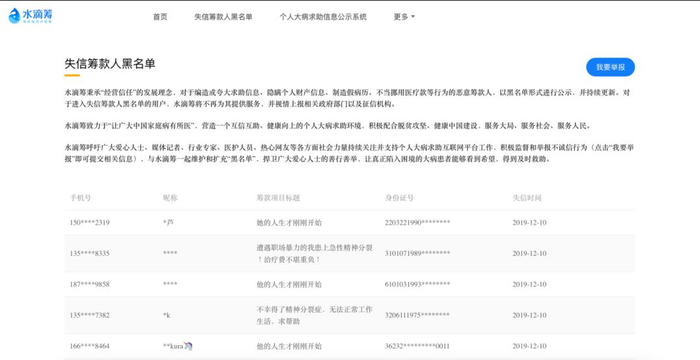The width and height of the screenshot is (700, 360).
Task: Select the 身份证号 column header
Action: coord(400,198)
